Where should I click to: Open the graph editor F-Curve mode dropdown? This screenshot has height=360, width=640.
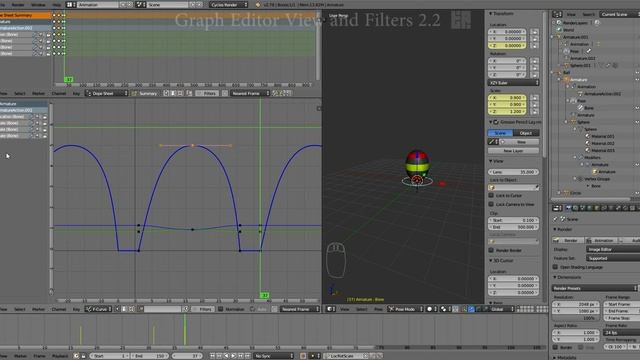(98, 309)
